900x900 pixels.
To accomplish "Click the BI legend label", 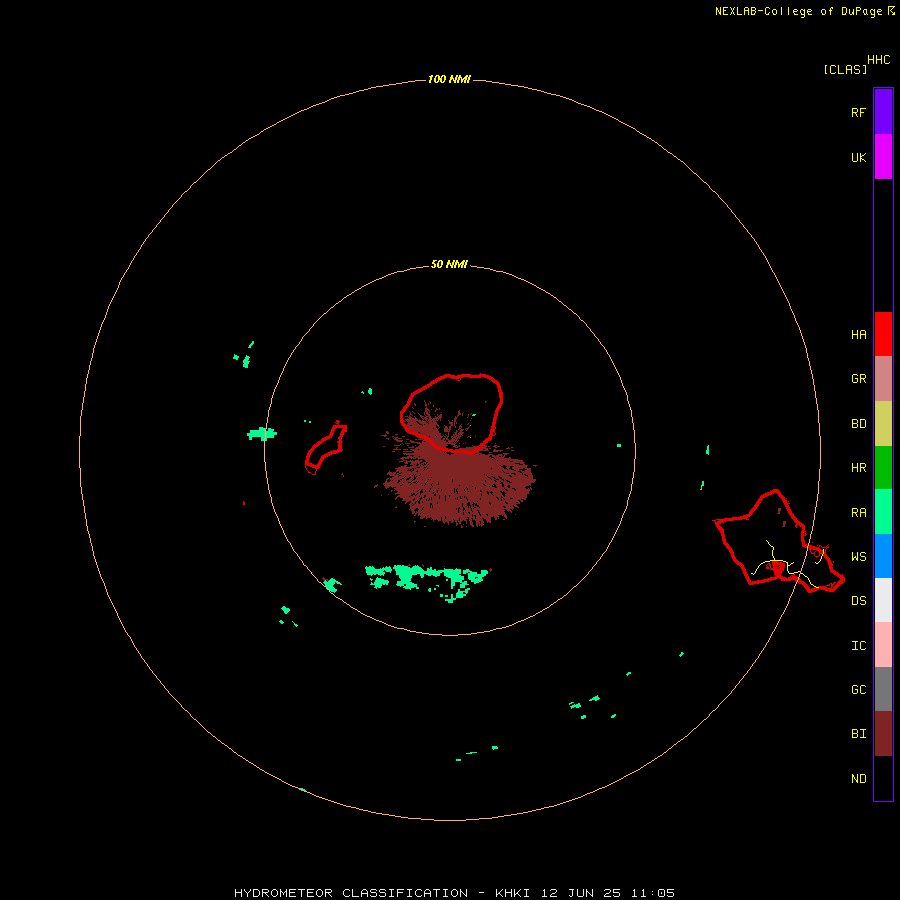I will (859, 734).
